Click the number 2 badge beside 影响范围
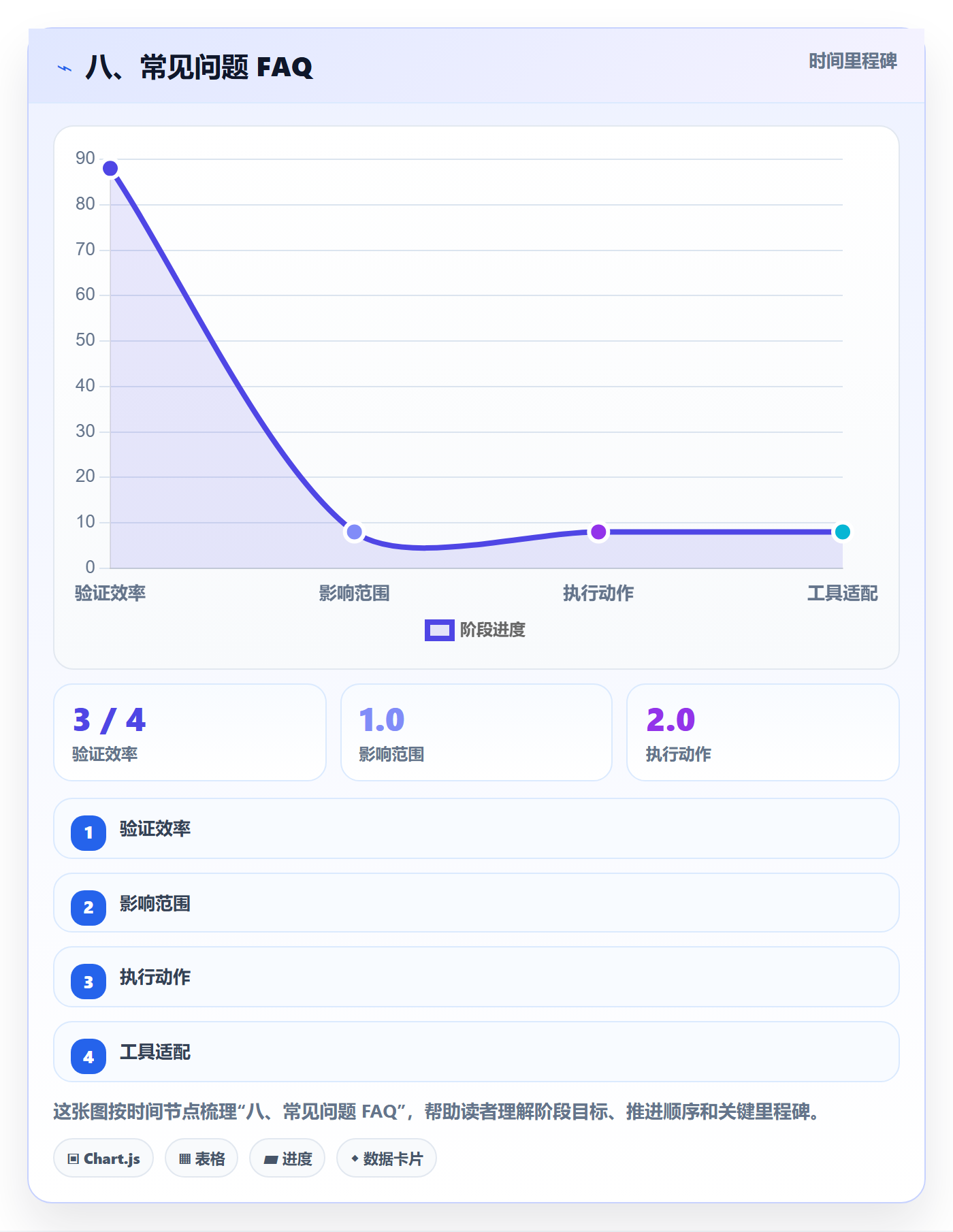 pos(88,907)
